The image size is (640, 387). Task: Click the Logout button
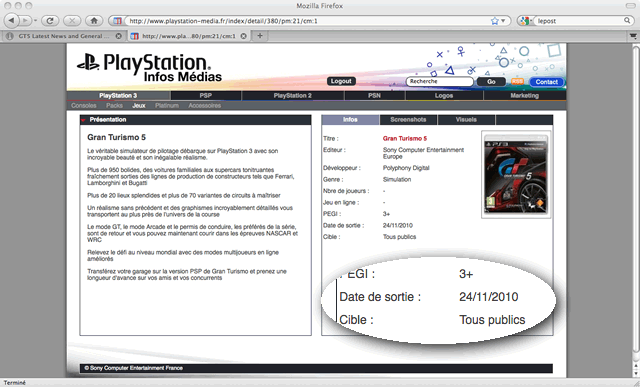(341, 81)
